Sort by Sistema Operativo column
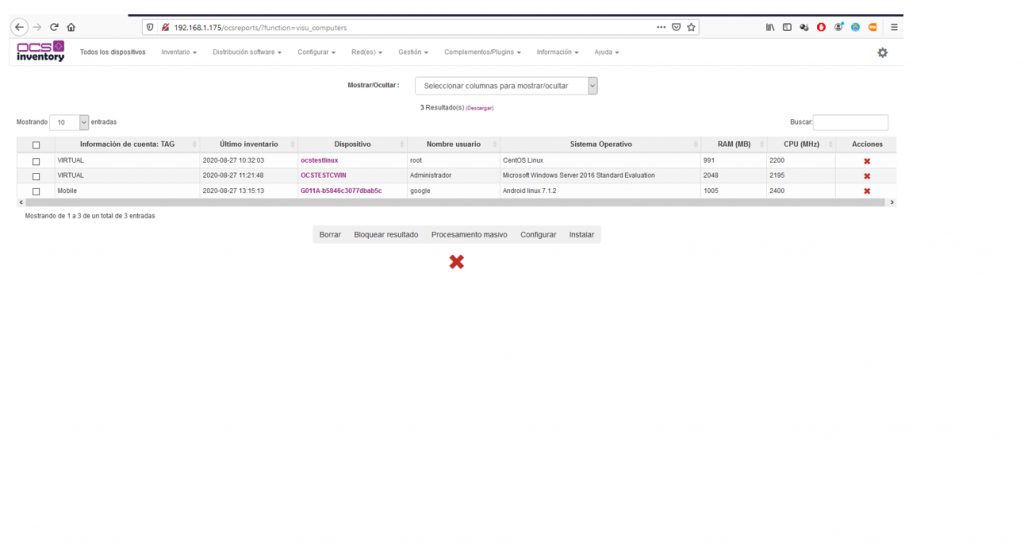1024x543 pixels. click(601, 144)
